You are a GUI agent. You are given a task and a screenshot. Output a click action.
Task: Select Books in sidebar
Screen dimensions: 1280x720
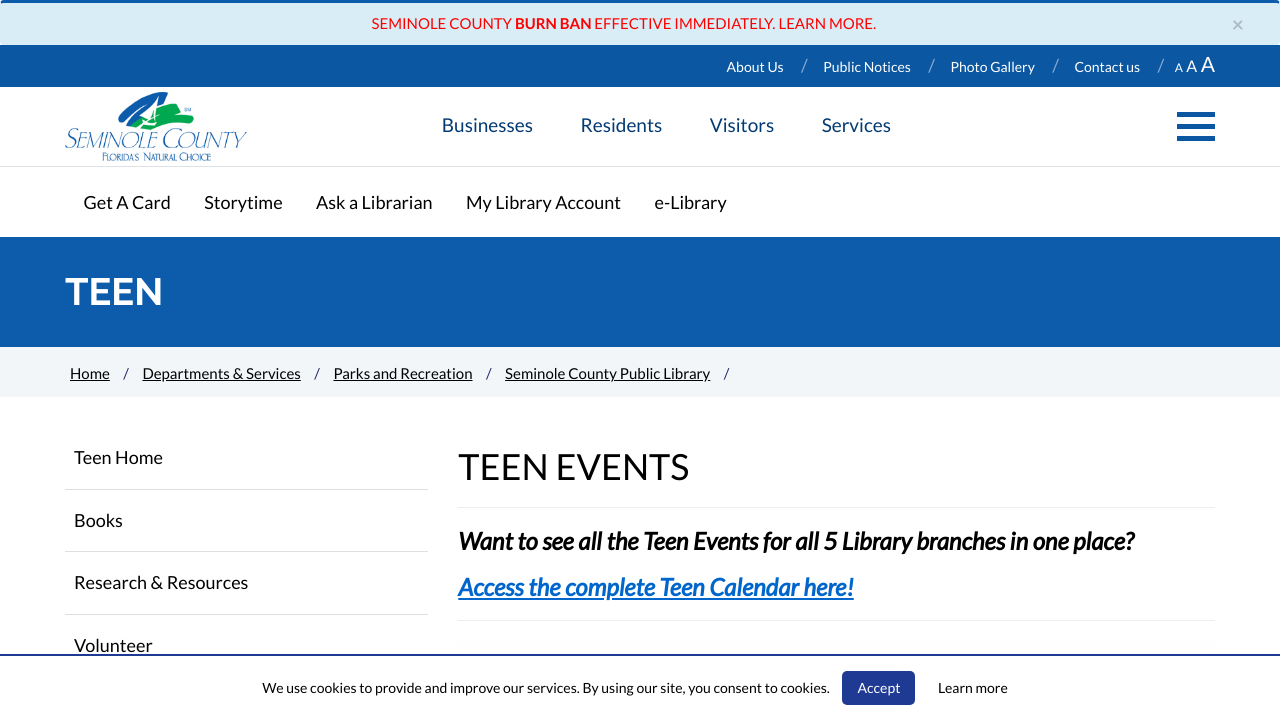pyautogui.click(x=246, y=520)
